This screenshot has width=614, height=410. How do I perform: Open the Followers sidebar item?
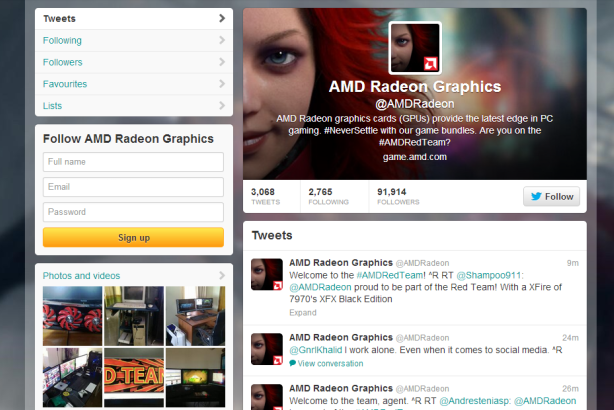click(x=134, y=62)
